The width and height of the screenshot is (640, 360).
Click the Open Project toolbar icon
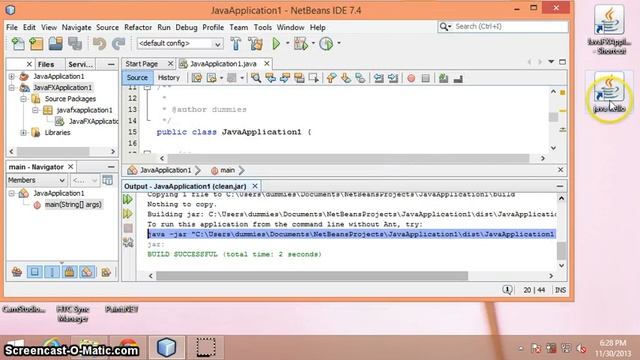pyautogui.click(x=56, y=43)
